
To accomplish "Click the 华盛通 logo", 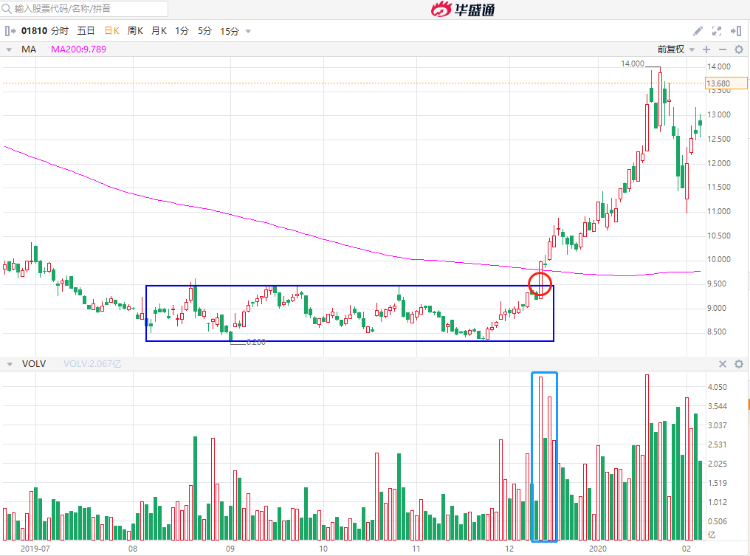I will click(x=463, y=9).
